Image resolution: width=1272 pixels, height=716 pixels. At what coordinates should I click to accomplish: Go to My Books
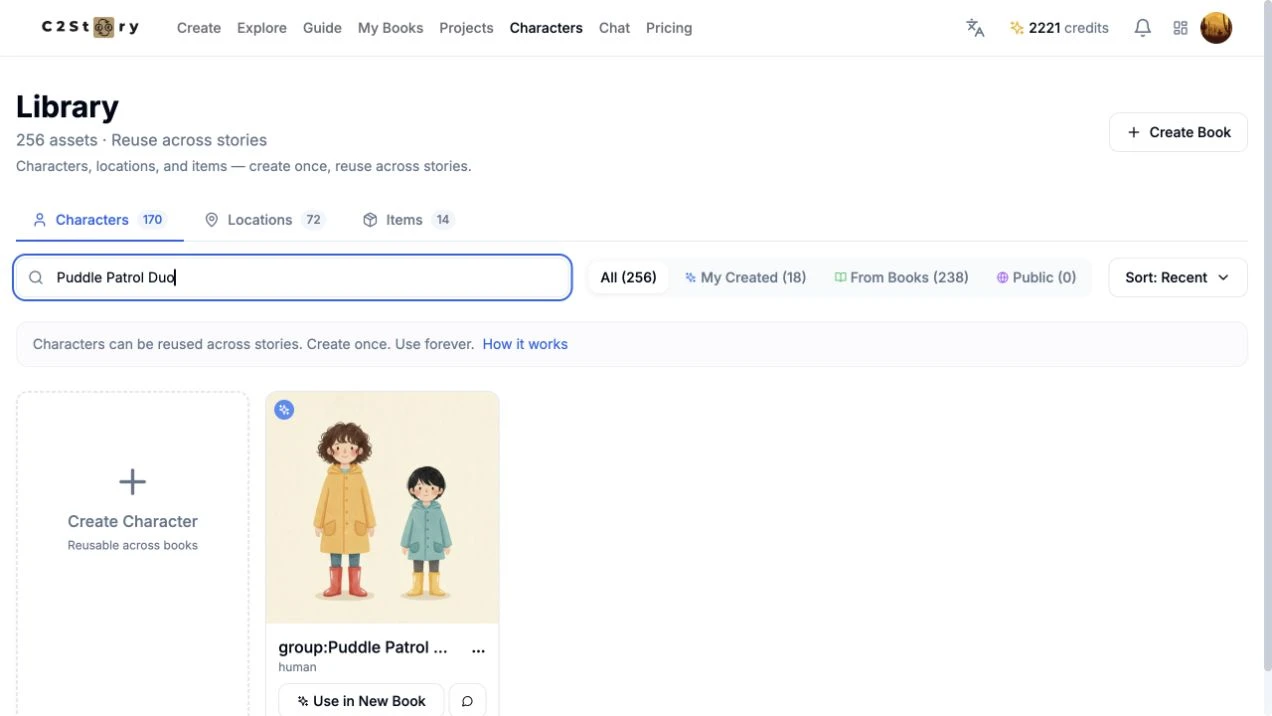pos(390,28)
